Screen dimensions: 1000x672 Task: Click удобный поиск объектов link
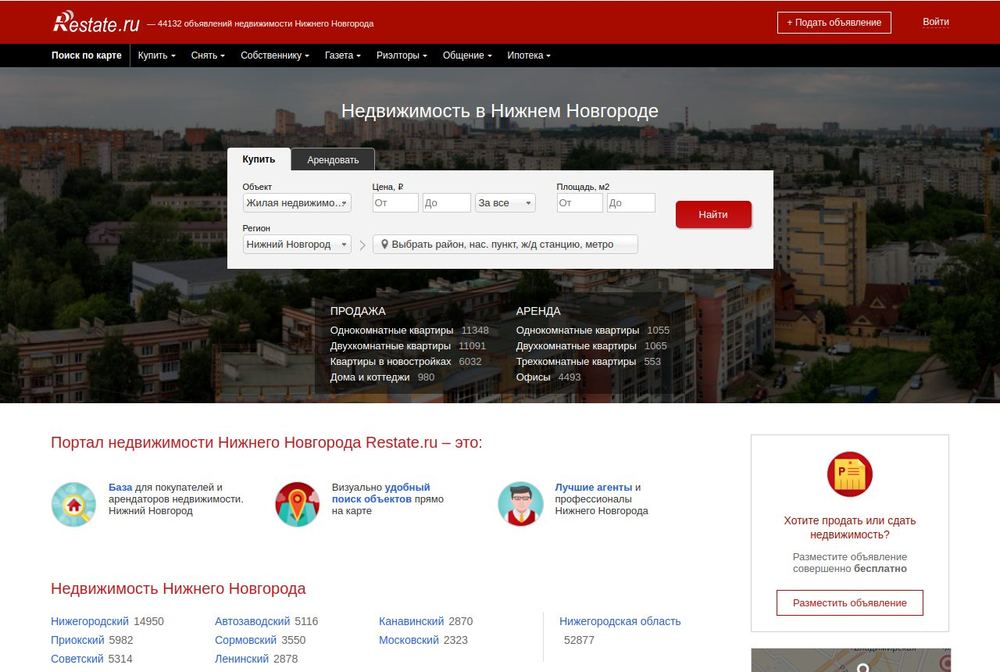pyautogui.click(x=381, y=493)
